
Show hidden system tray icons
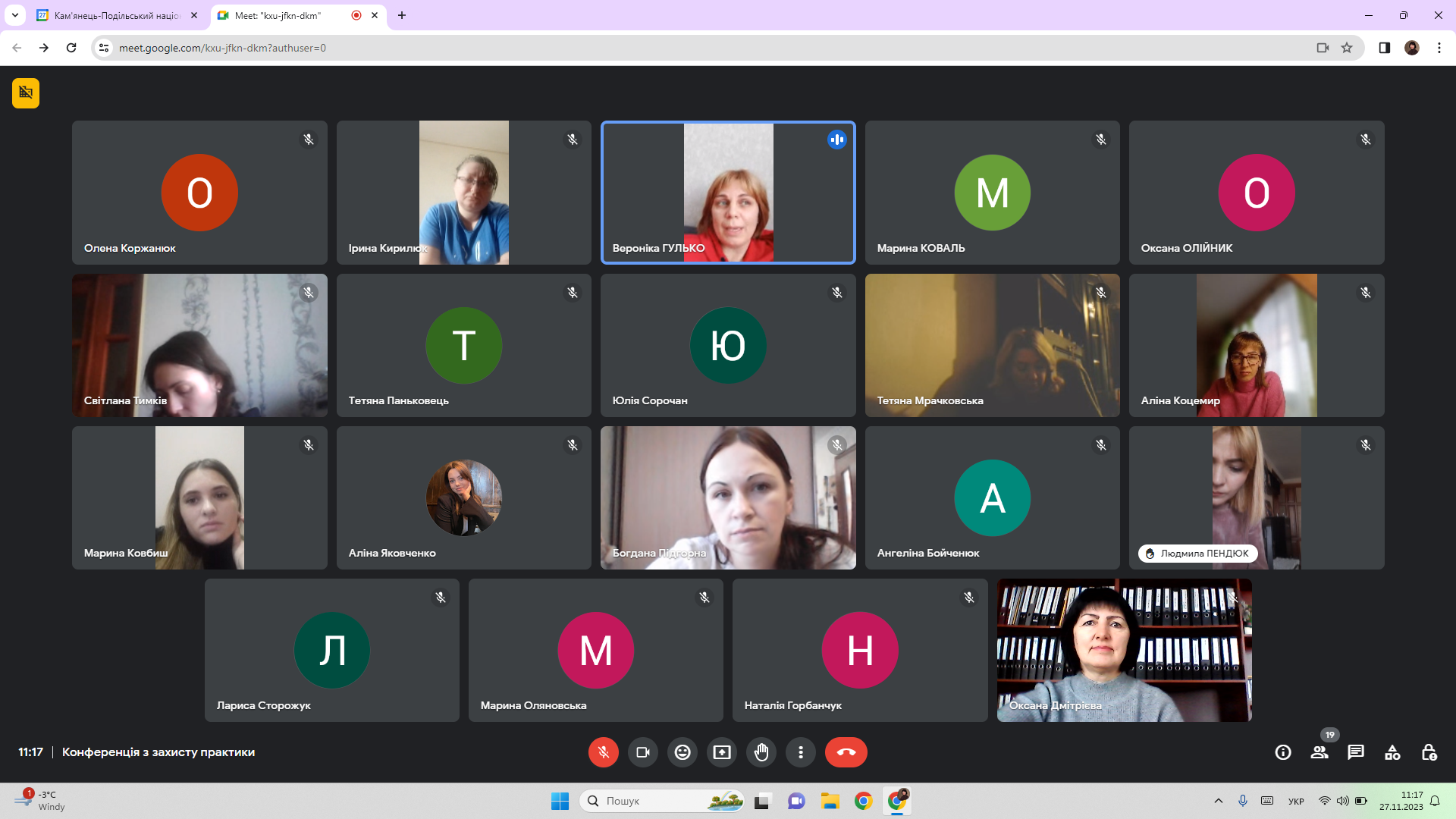click(1218, 801)
